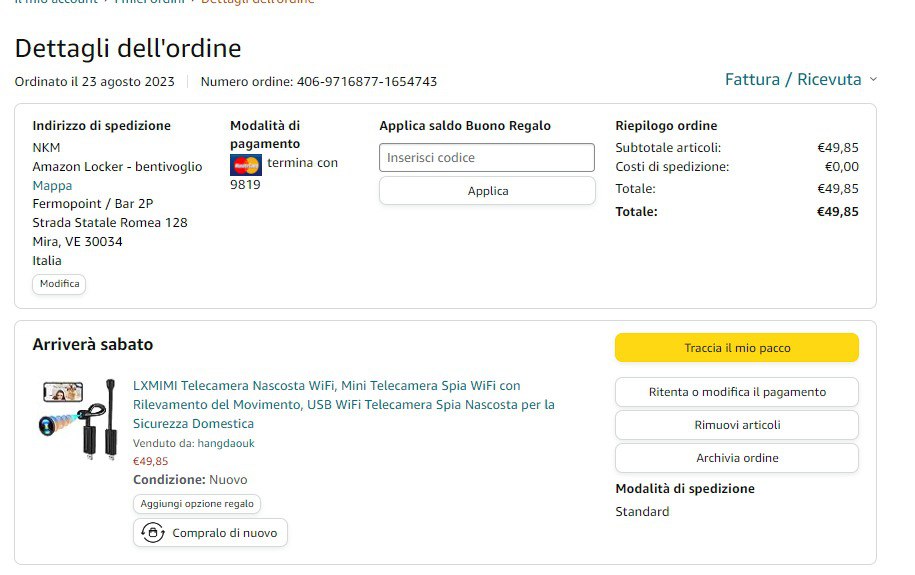Select Ritenta o modifica il pagamento

(x=737, y=392)
